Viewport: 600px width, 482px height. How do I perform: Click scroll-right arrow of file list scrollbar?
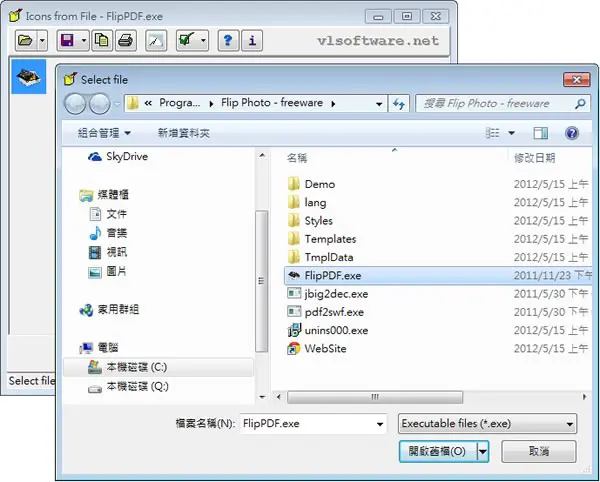[x=584, y=397]
